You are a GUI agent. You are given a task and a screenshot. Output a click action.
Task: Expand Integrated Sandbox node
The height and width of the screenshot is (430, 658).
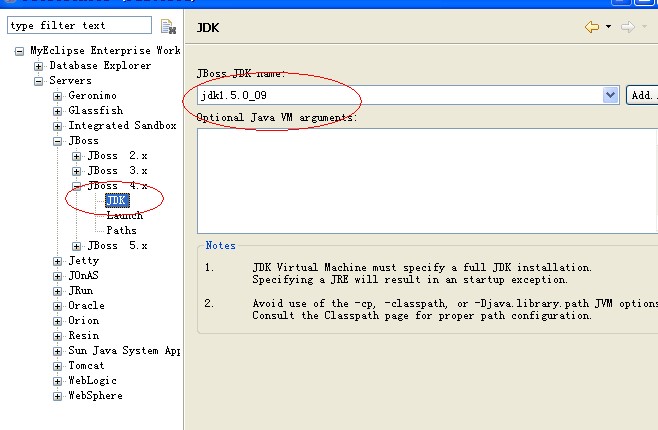tap(57, 126)
